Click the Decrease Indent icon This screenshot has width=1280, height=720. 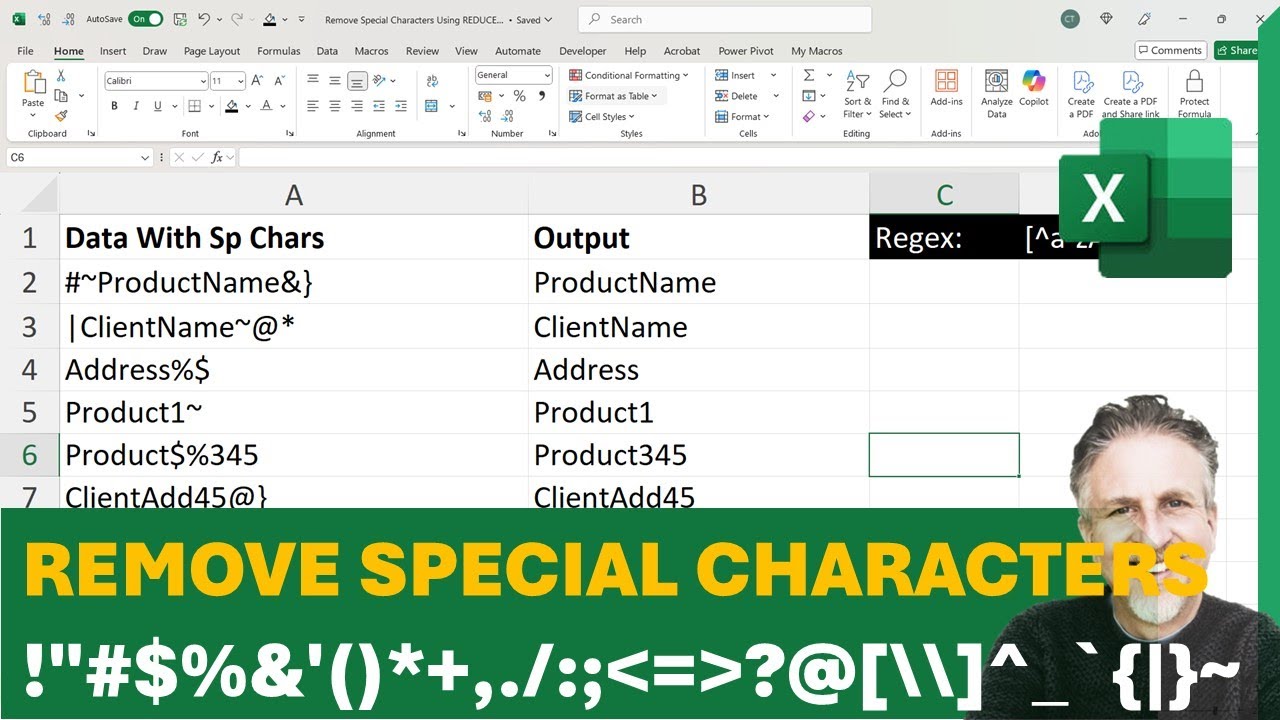(x=380, y=106)
